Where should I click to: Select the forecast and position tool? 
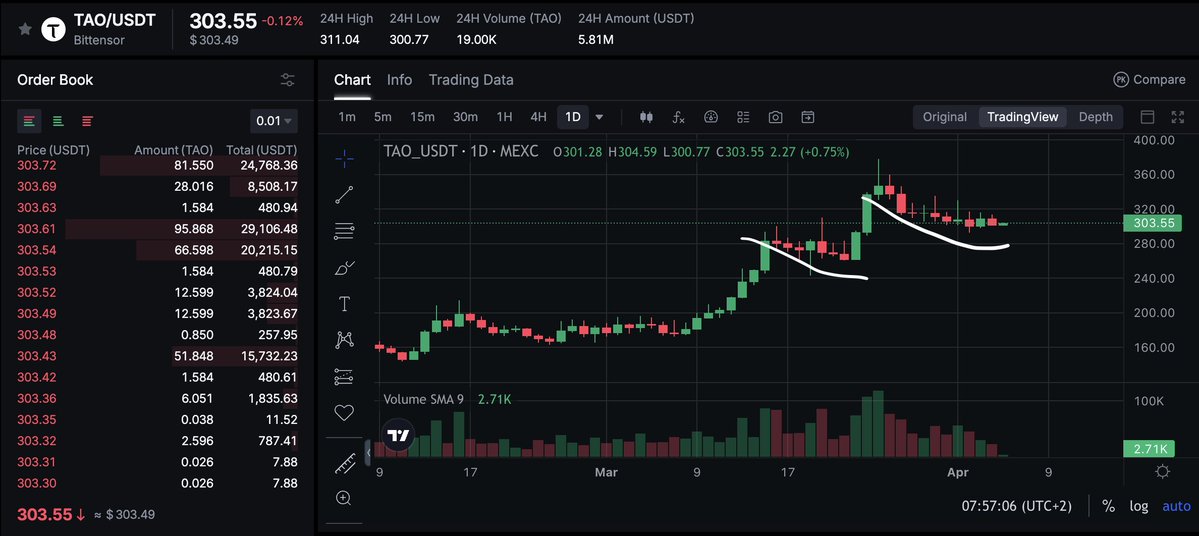(344, 376)
